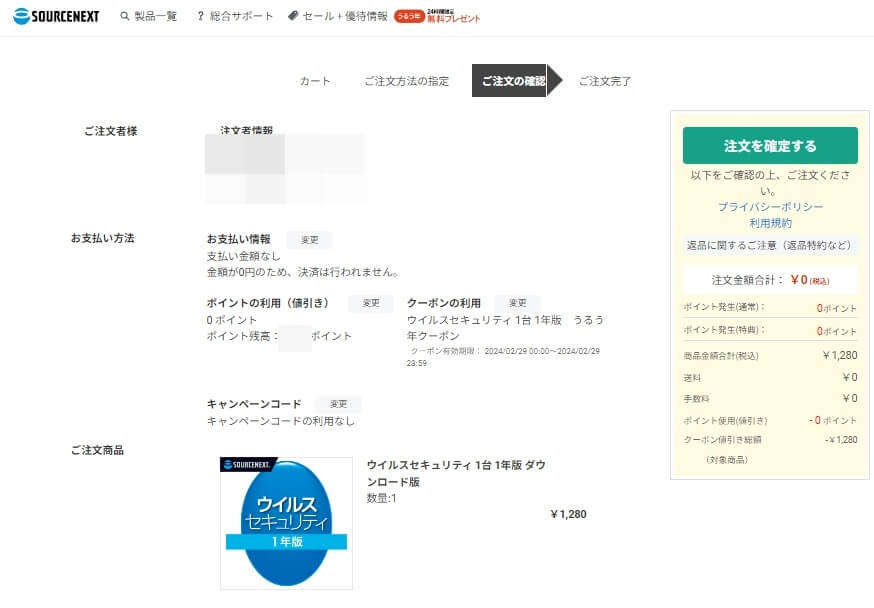Click the クーポン有効期限 date text

coord(503,357)
